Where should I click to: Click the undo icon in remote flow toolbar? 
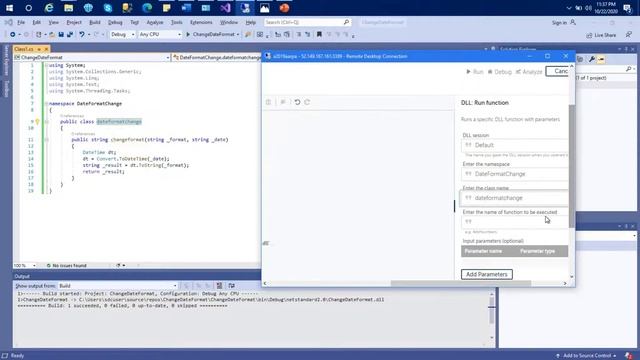297,102
